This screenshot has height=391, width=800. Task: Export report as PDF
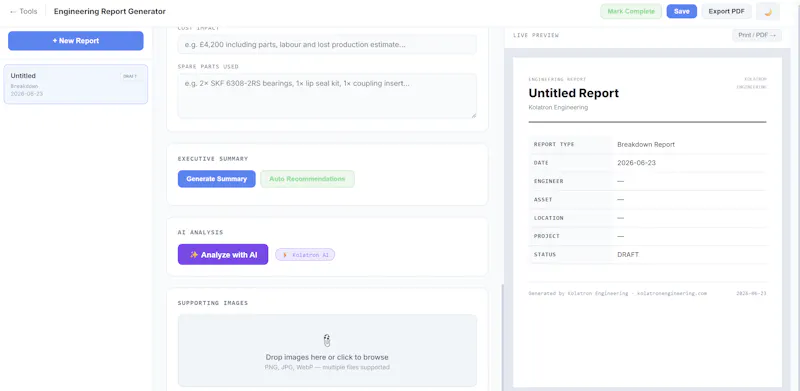pos(727,11)
